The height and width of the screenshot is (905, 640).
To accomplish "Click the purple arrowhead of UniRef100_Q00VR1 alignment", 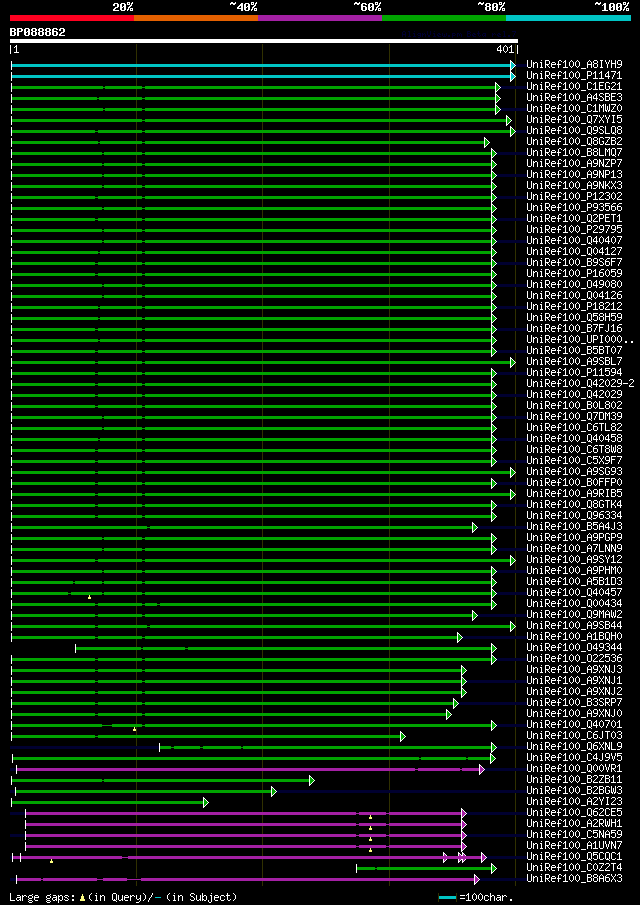I will [481, 769].
